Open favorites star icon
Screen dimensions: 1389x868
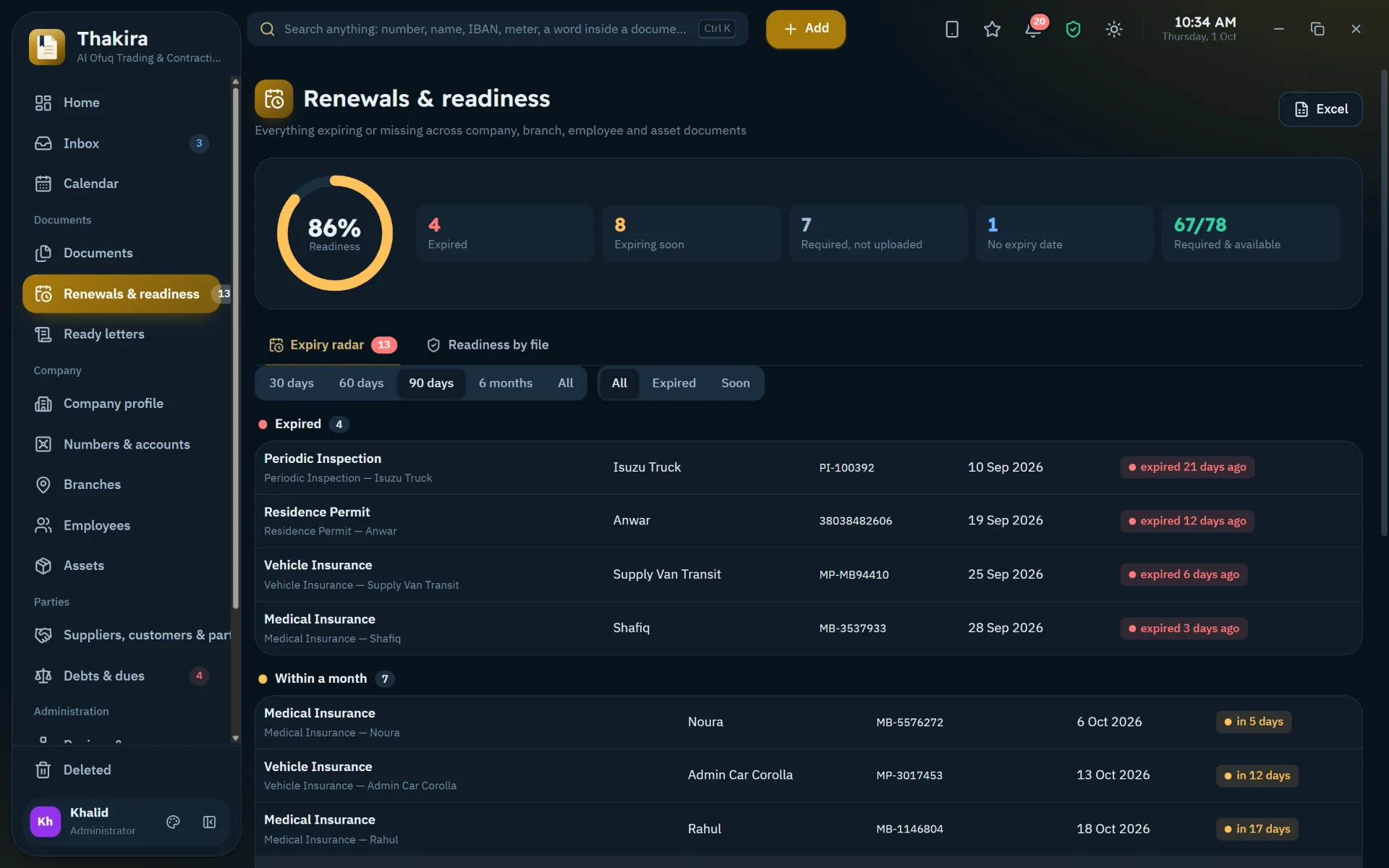click(x=993, y=29)
